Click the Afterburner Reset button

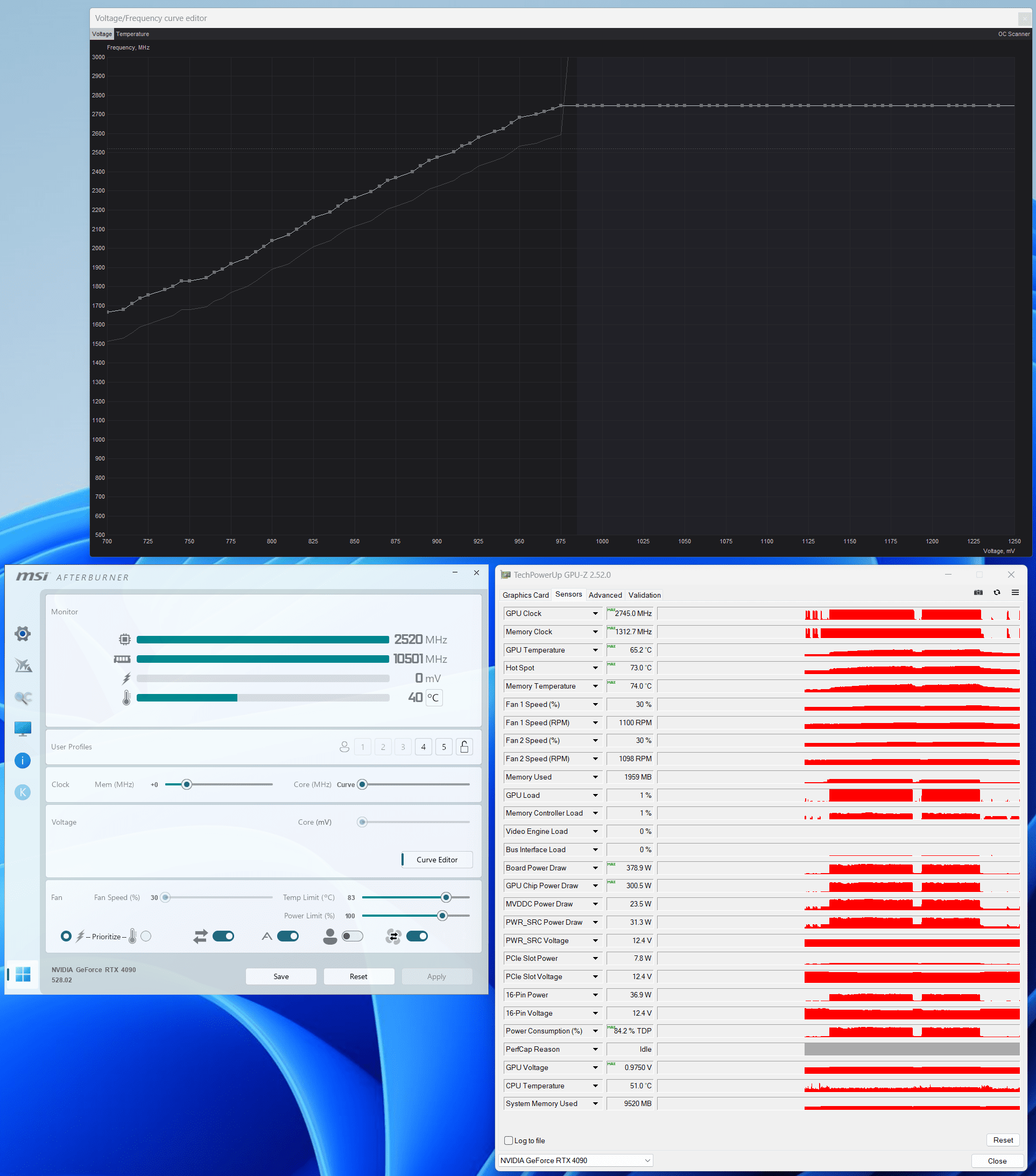point(358,976)
